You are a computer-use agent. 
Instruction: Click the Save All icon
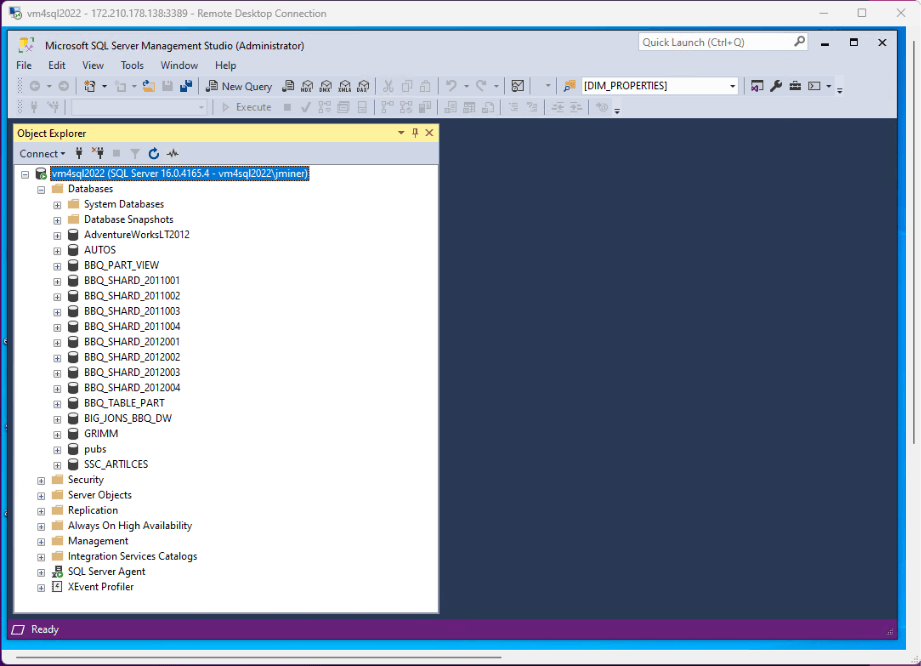(186, 86)
